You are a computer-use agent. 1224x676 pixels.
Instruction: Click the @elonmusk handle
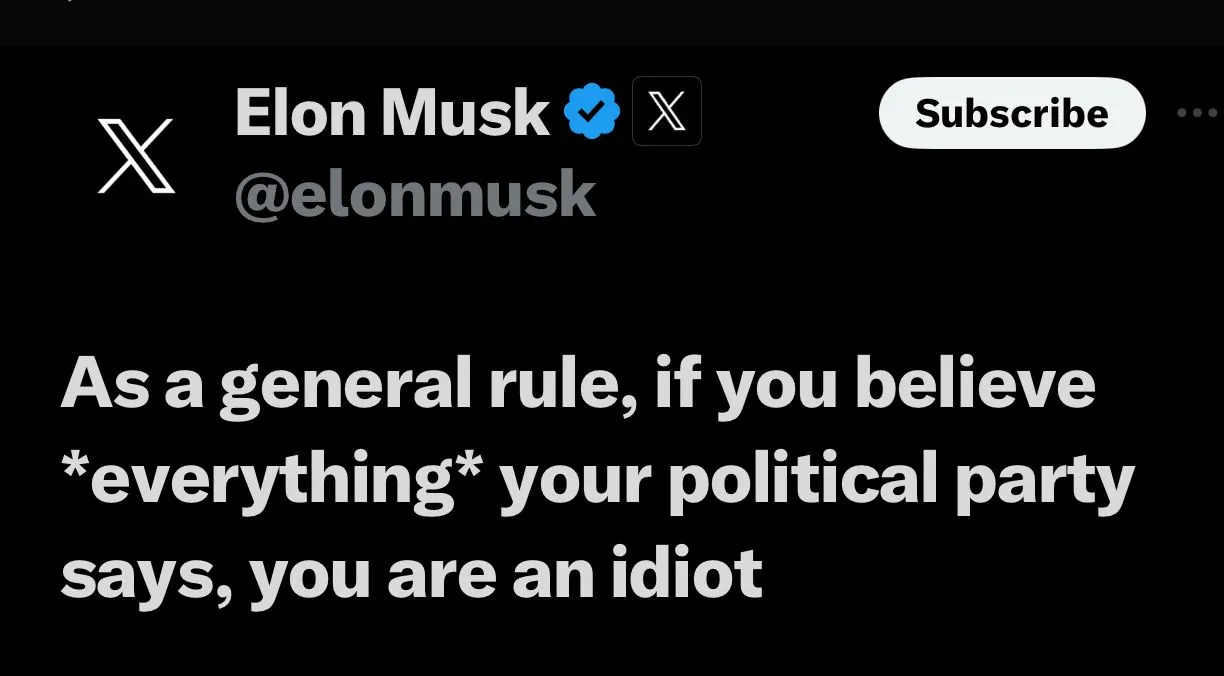[x=415, y=194]
